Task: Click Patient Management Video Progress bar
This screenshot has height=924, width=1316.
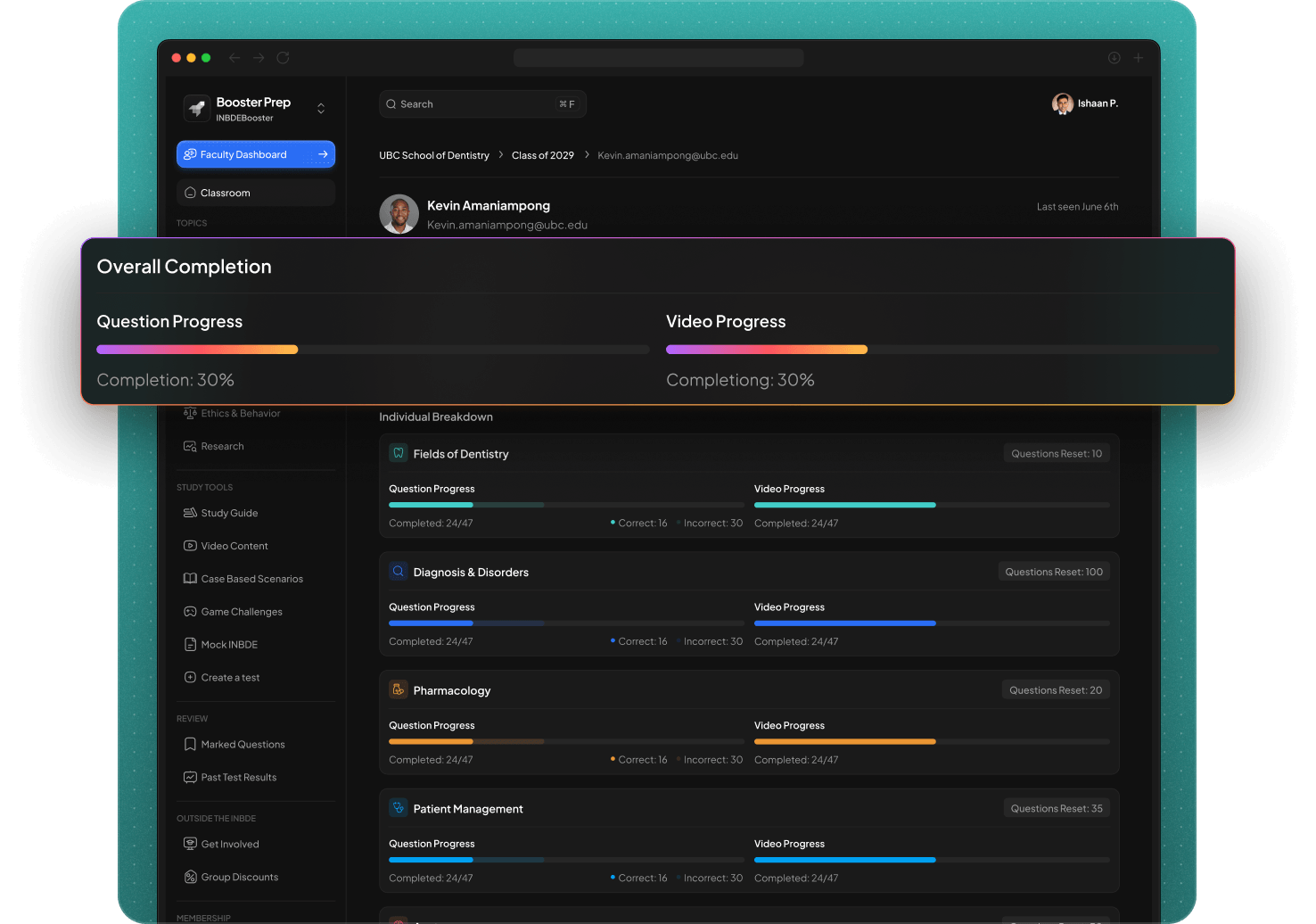Action: 932,860
